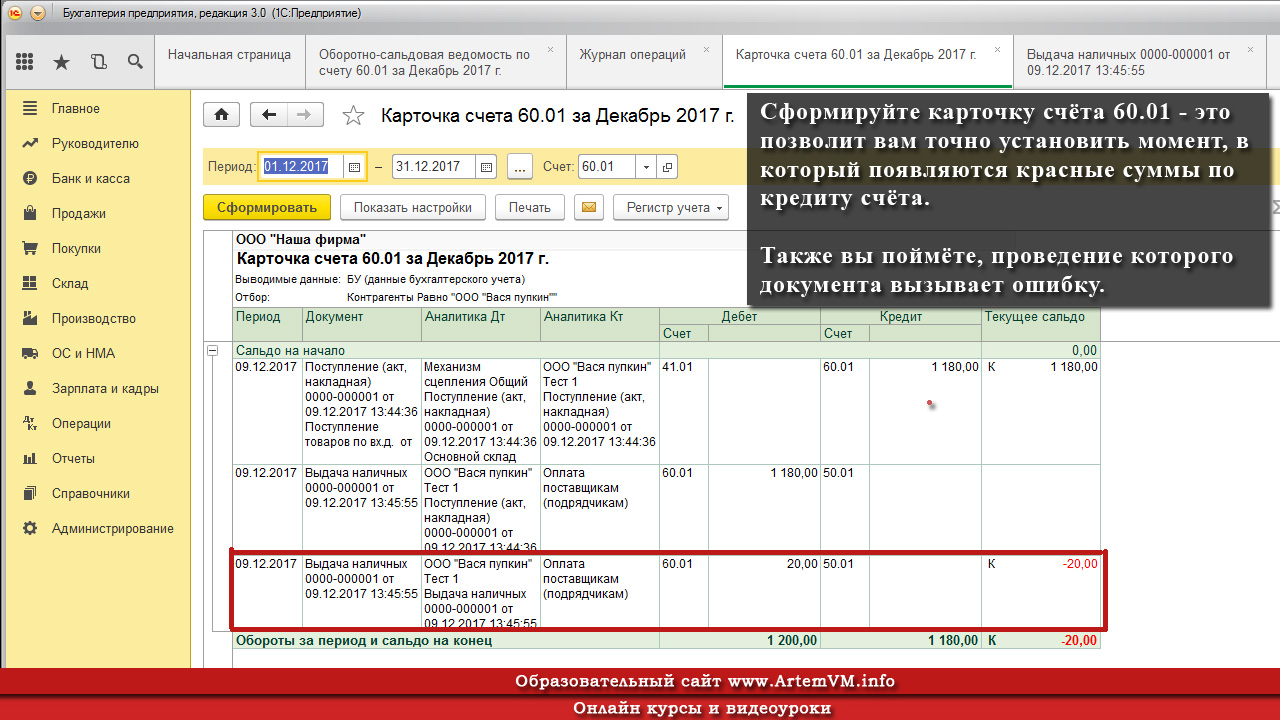Open calendar for start date 01.12.2017
Viewport: 1280px width, 720px height.
(x=354, y=167)
